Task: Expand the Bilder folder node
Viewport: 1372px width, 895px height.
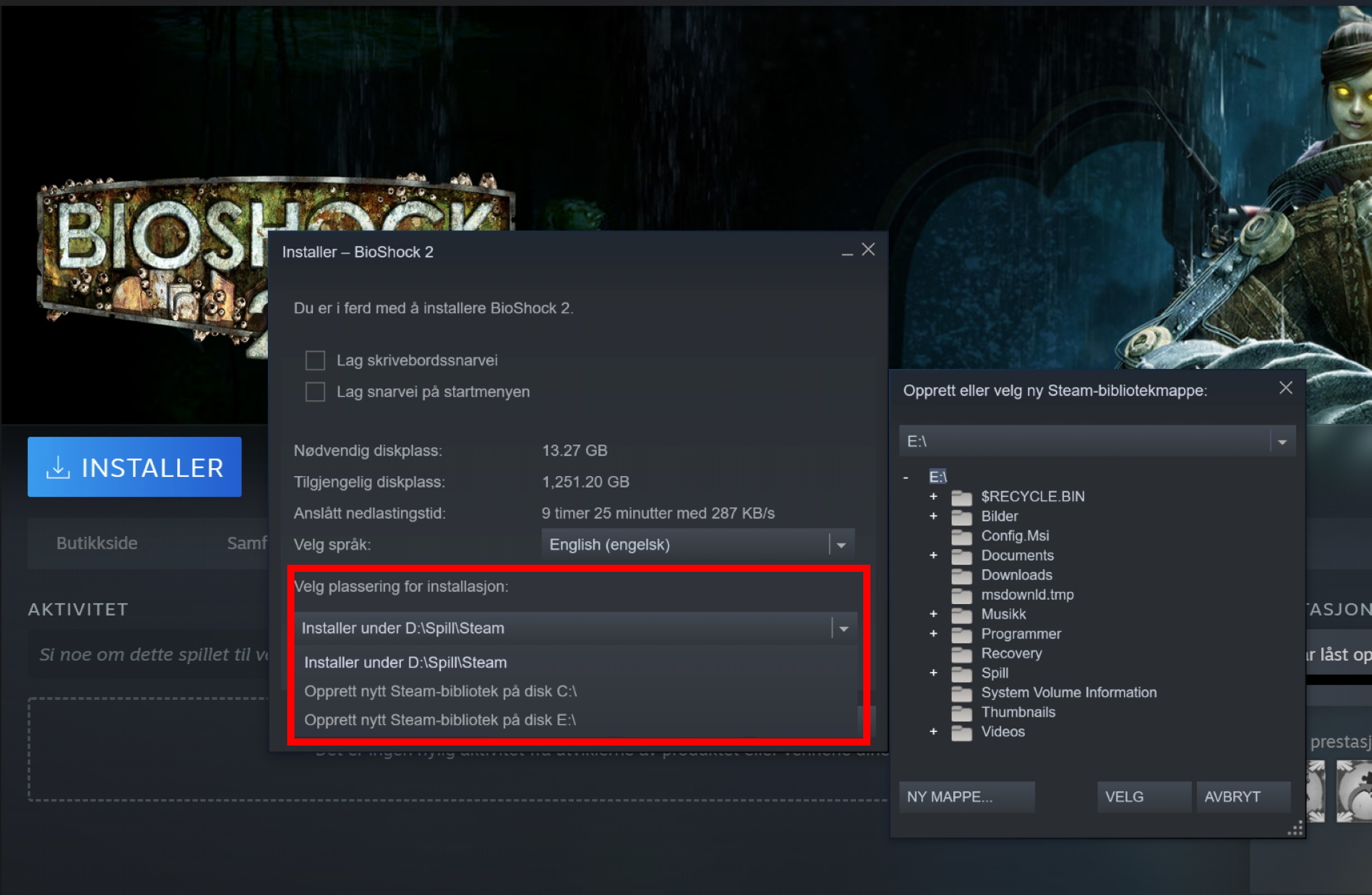Action: tap(933, 516)
